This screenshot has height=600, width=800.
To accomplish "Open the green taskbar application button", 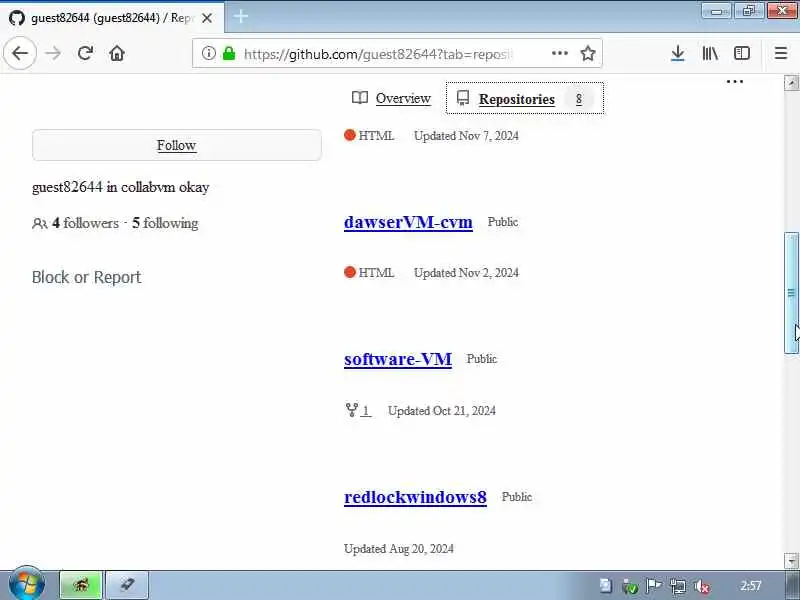I will click(81, 585).
